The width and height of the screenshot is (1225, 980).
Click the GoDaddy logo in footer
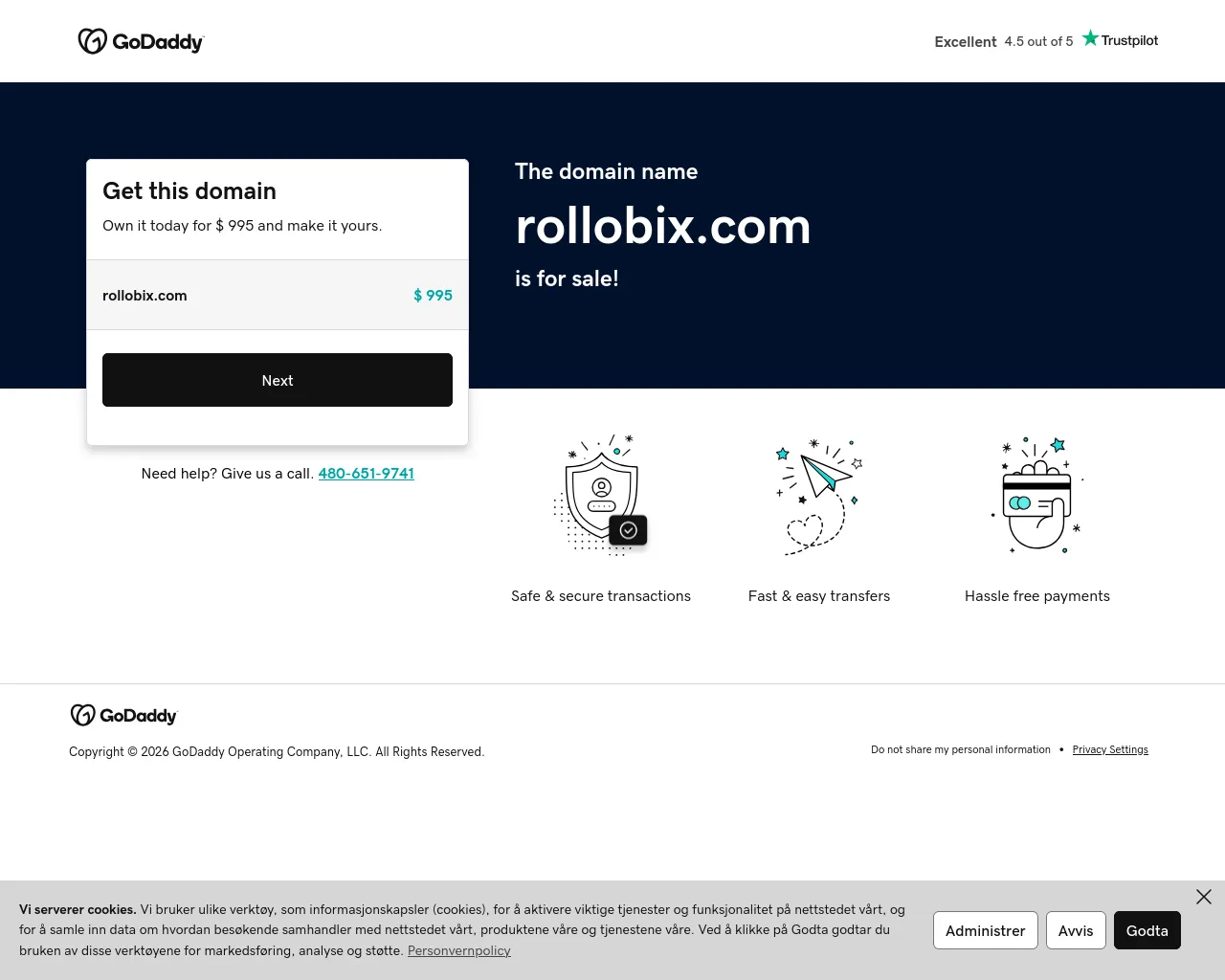pyautogui.click(x=123, y=715)
